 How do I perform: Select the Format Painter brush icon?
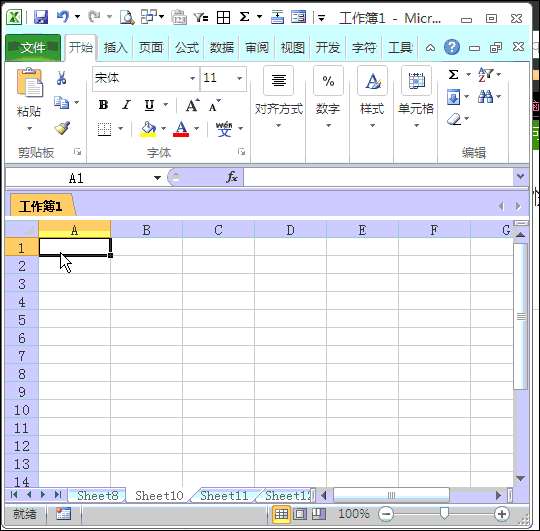pos(62,128)
